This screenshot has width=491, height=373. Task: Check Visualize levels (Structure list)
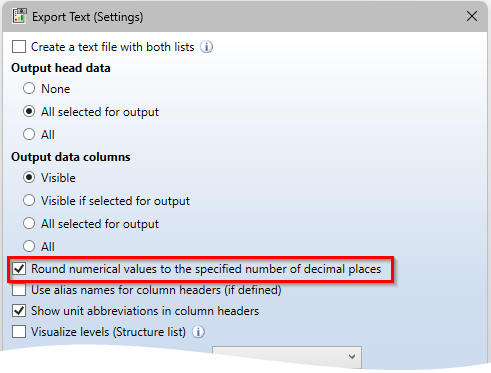[19, 332]
